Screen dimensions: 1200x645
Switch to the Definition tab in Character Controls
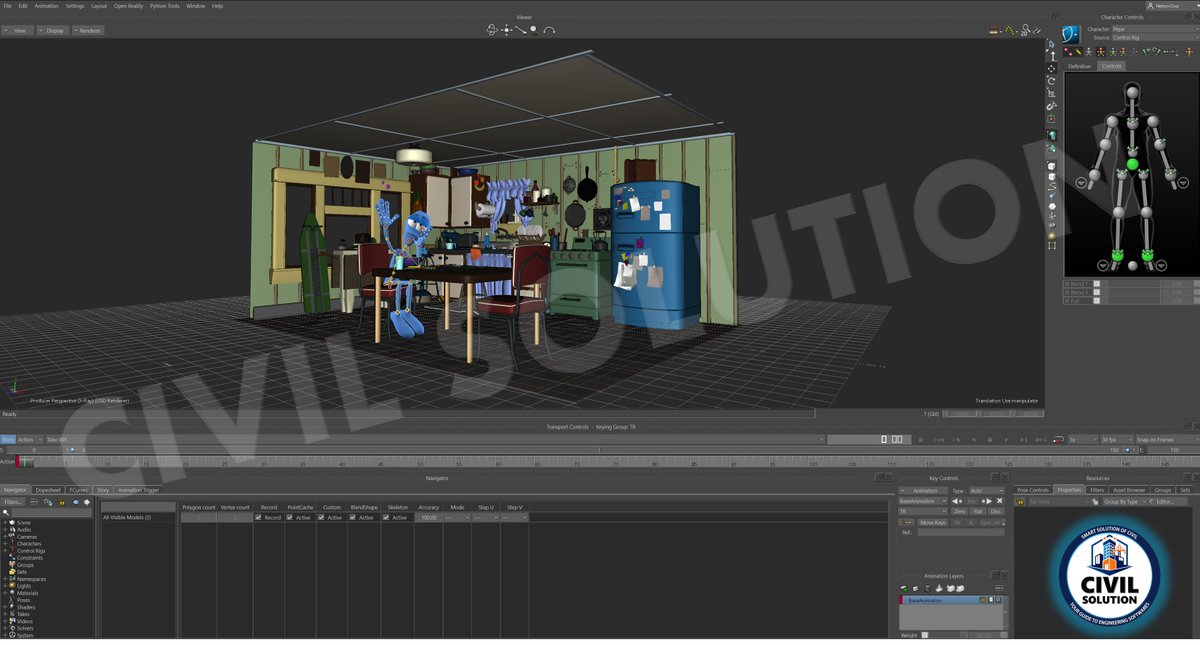click(x=1080, y=66)
